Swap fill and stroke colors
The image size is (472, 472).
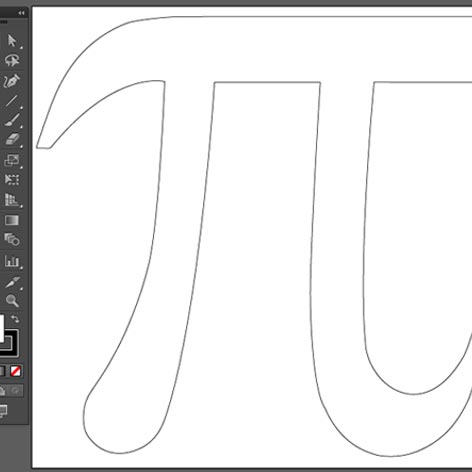click(15, 319)
